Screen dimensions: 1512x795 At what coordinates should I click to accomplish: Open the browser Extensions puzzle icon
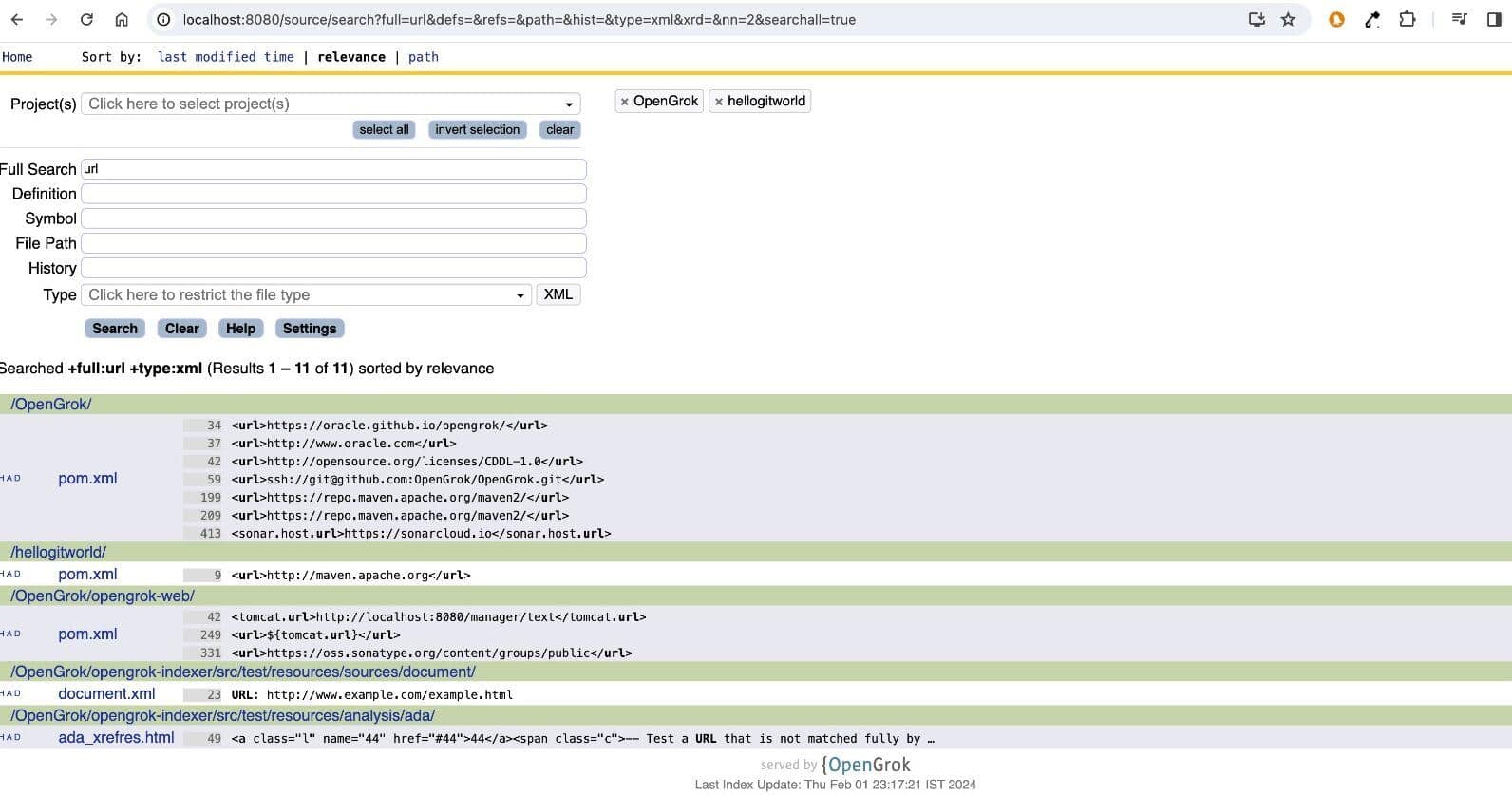tap(1407, 19)
